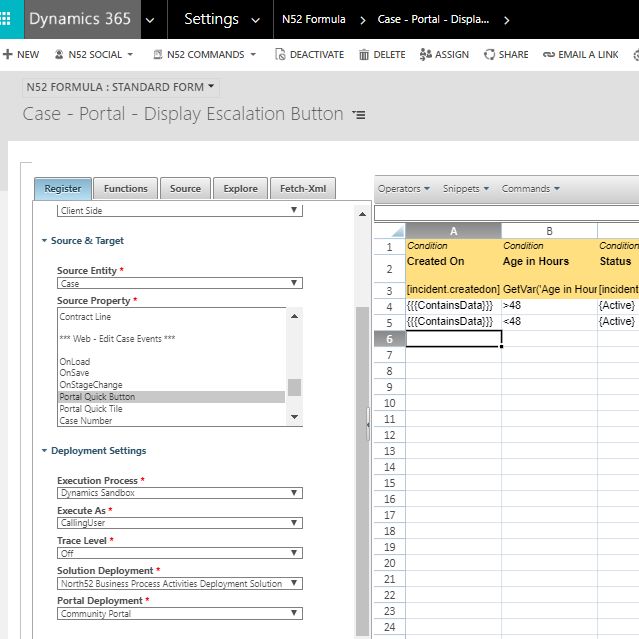Screen dimensions: 639x639
Task: Click the N52 Formula breadcrumb link
Action: 314,19
